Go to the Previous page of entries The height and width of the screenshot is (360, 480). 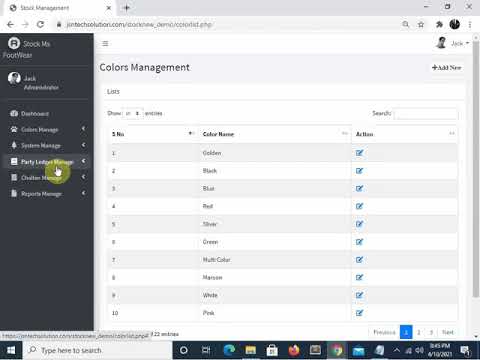pyautogui.click(x=384, y=332)
